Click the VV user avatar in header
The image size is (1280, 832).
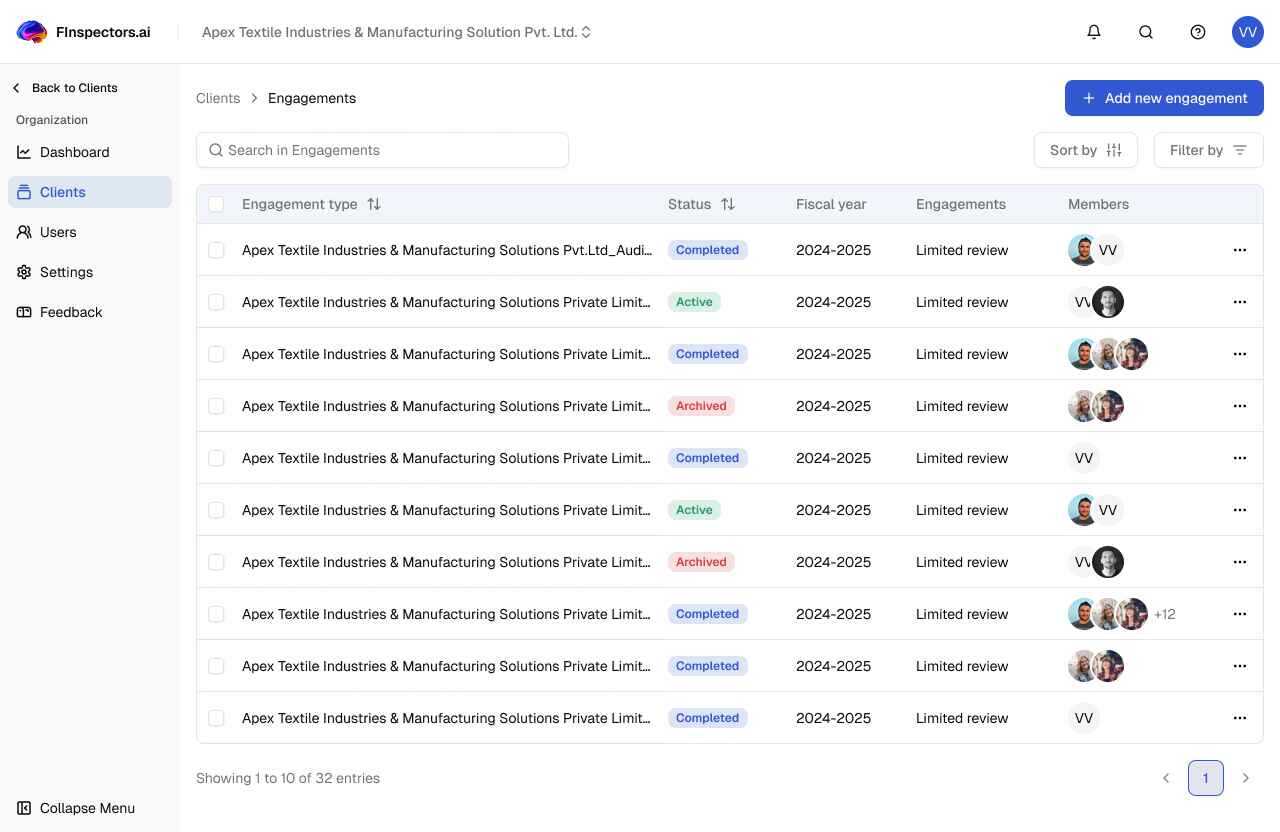[1248, 32]
